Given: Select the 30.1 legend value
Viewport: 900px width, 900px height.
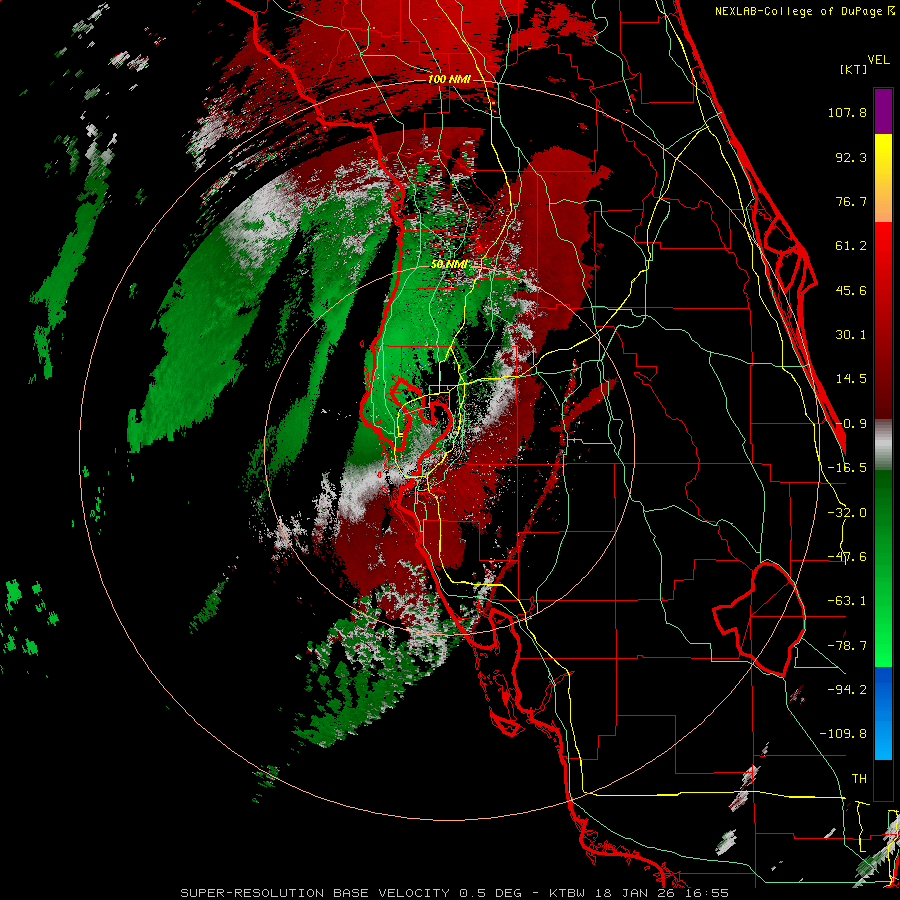Looking at the screenshot, I should pos(851,335).
